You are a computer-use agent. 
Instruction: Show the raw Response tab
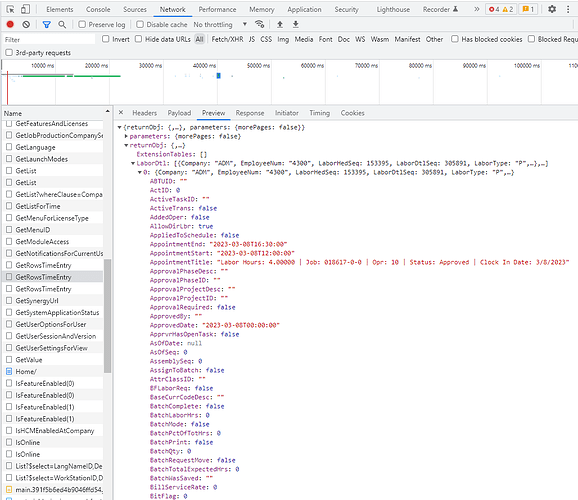pyautogui.click(x=250, y=113)
